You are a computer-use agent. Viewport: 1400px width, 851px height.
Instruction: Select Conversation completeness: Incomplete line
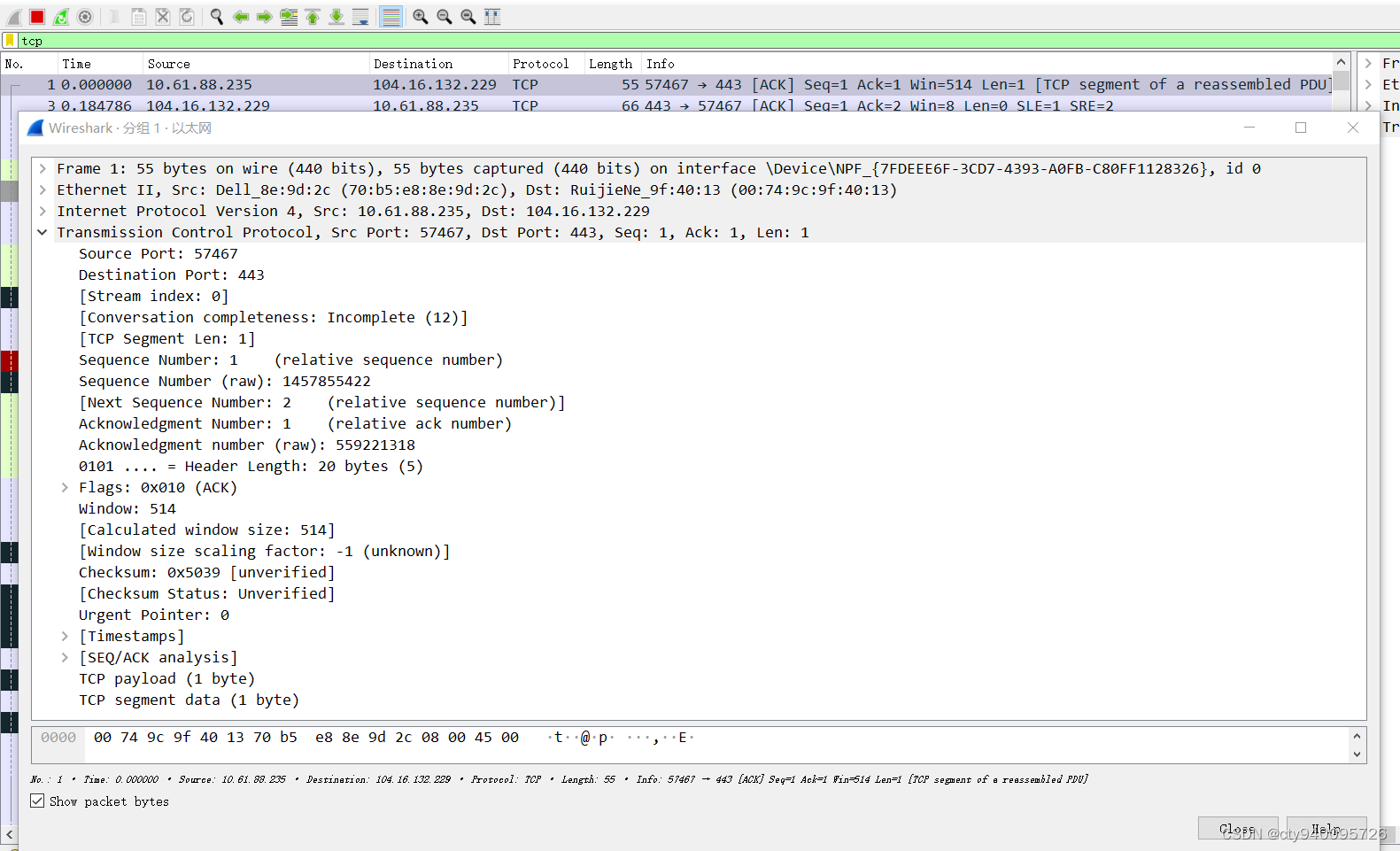click(x=274, y=317)
